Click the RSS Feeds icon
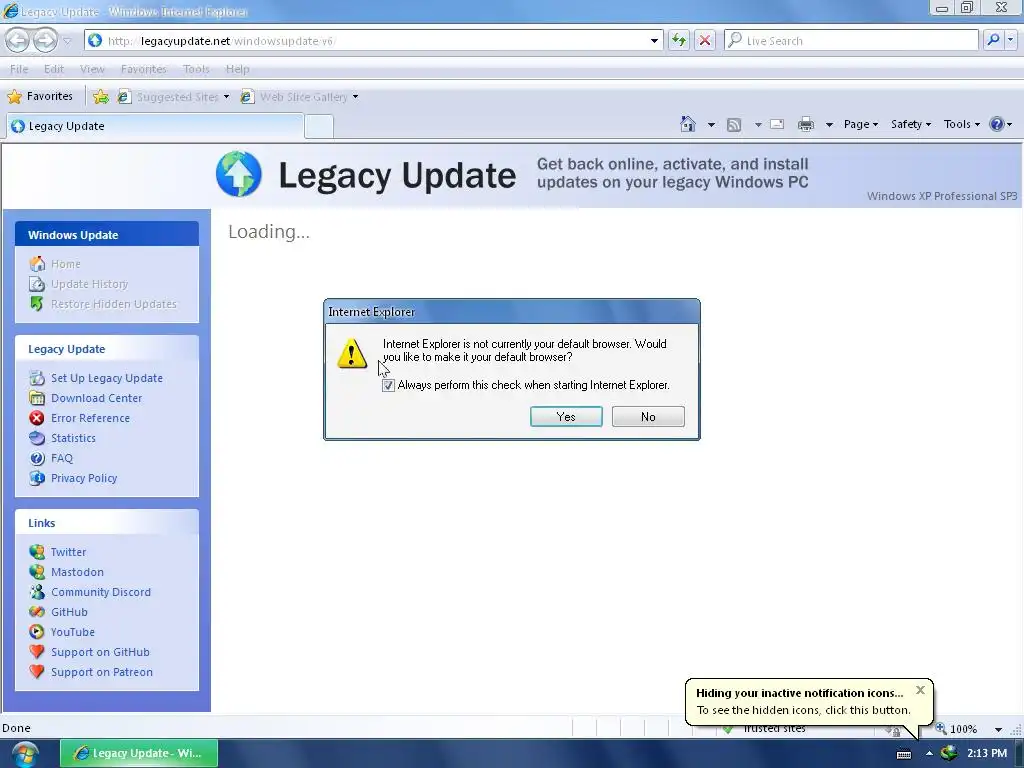The width and height of the screenshot is (1024, 768). coord(734,124)
